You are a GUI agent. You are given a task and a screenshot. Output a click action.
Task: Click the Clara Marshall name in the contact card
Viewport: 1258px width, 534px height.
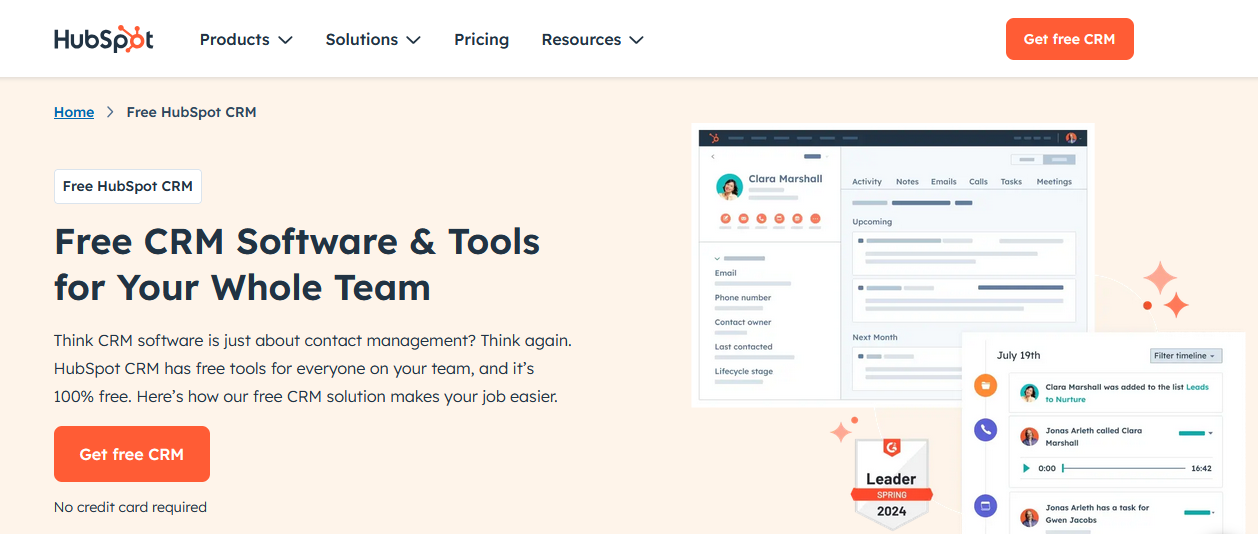[x=785, y=179]
